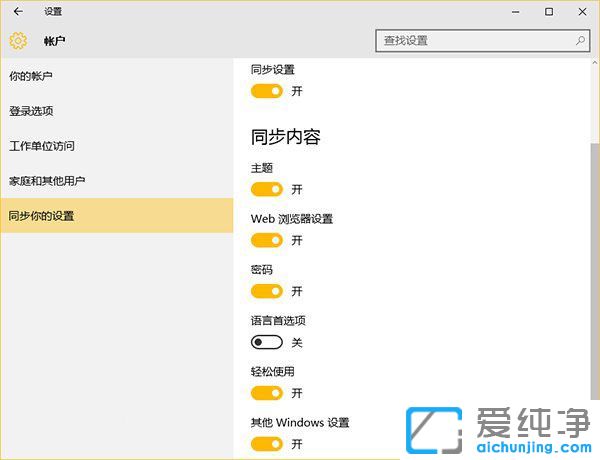Click the 帐户 page title
The height and width of the screenshot is (460, 600).
(54, 41)
